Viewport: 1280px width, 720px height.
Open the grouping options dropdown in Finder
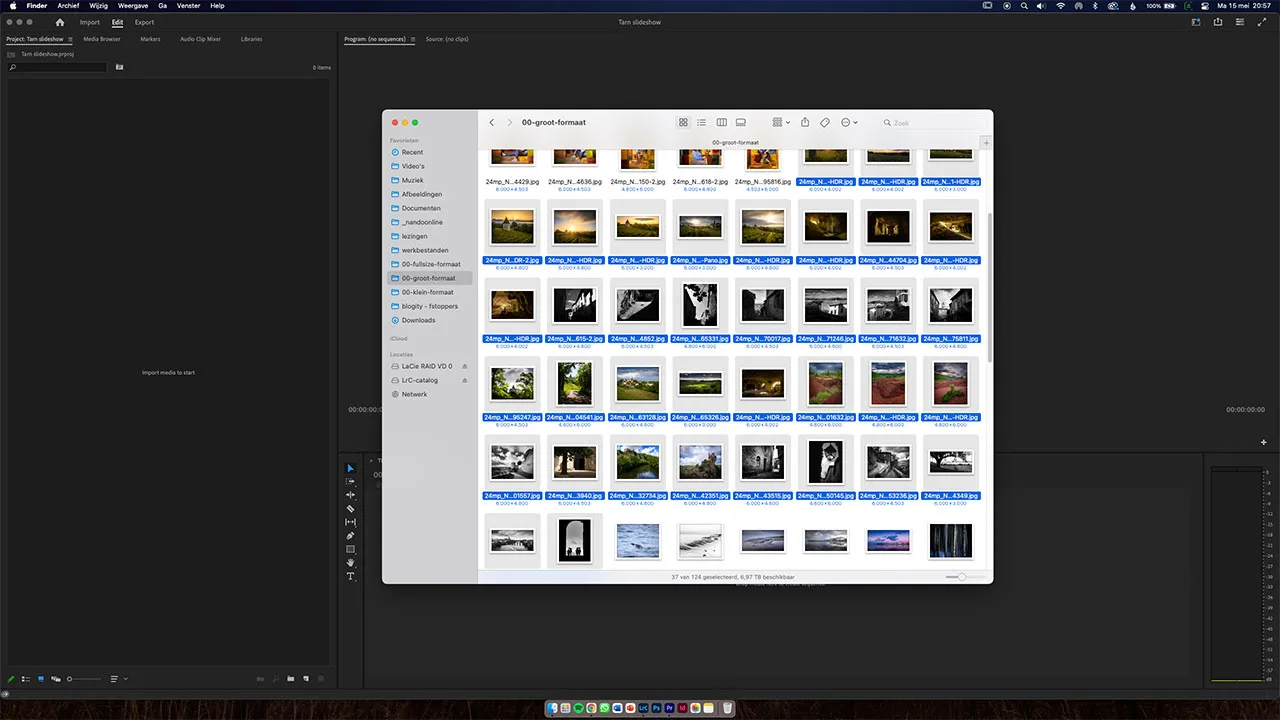point(780,122)
